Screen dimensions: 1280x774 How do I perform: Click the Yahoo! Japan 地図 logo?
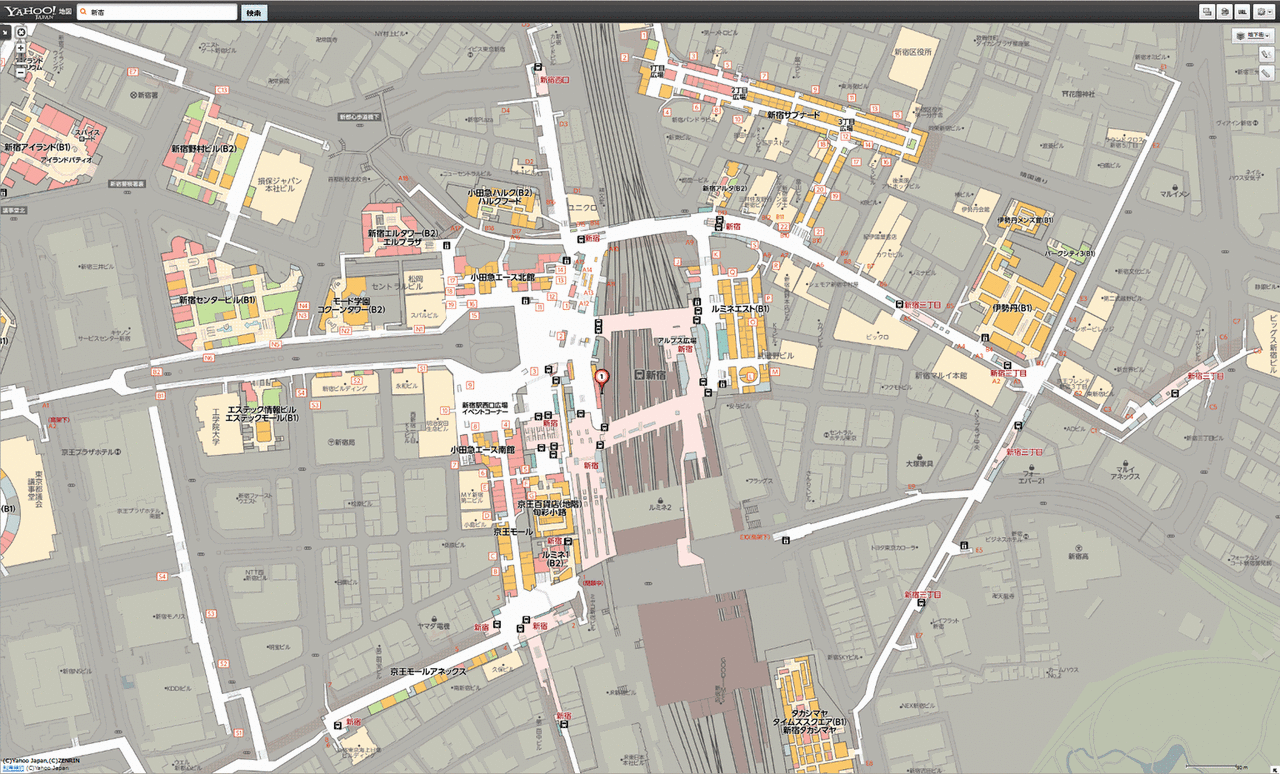(36, 12)
